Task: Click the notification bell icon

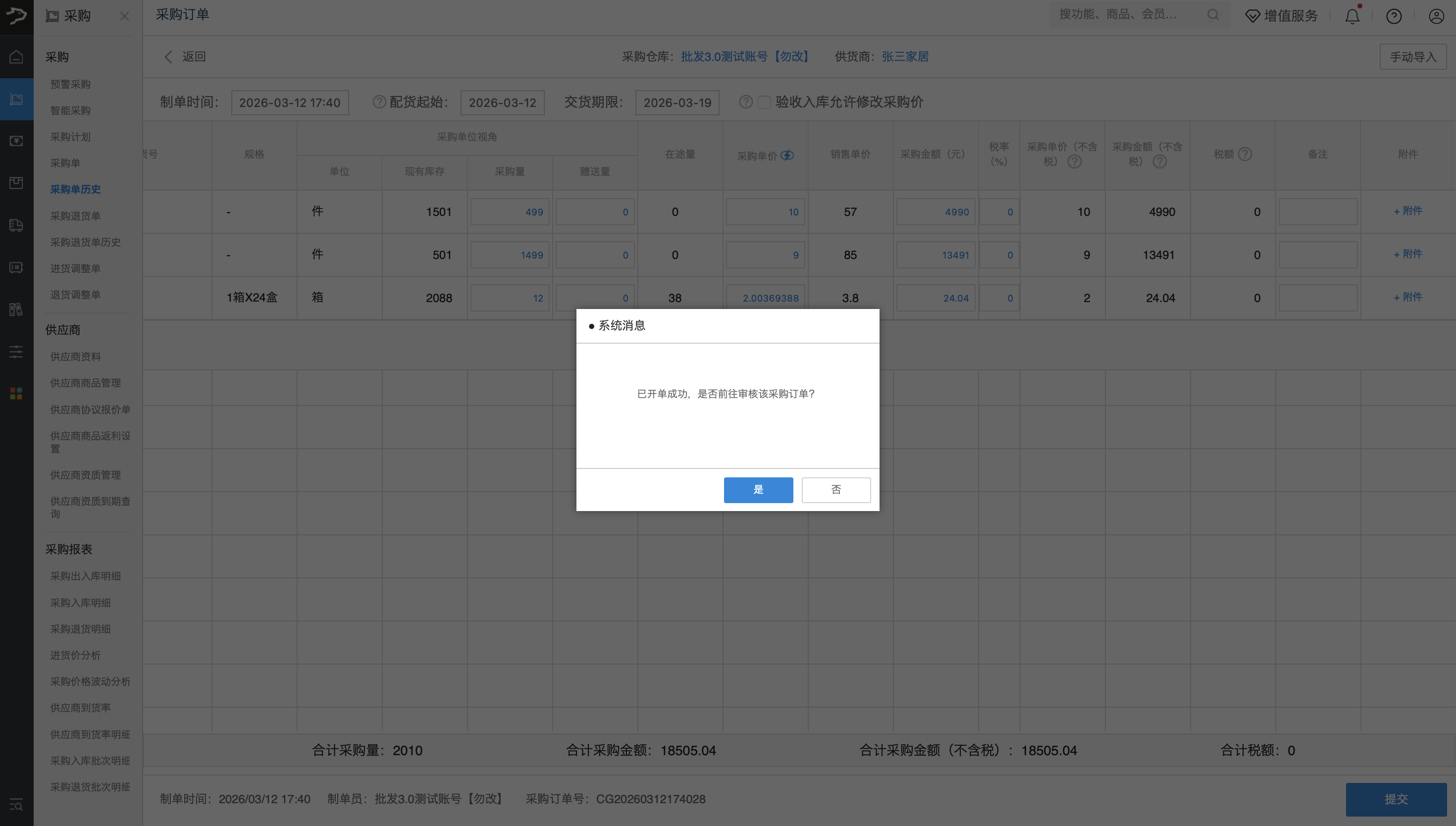Action: point(1352,16)
